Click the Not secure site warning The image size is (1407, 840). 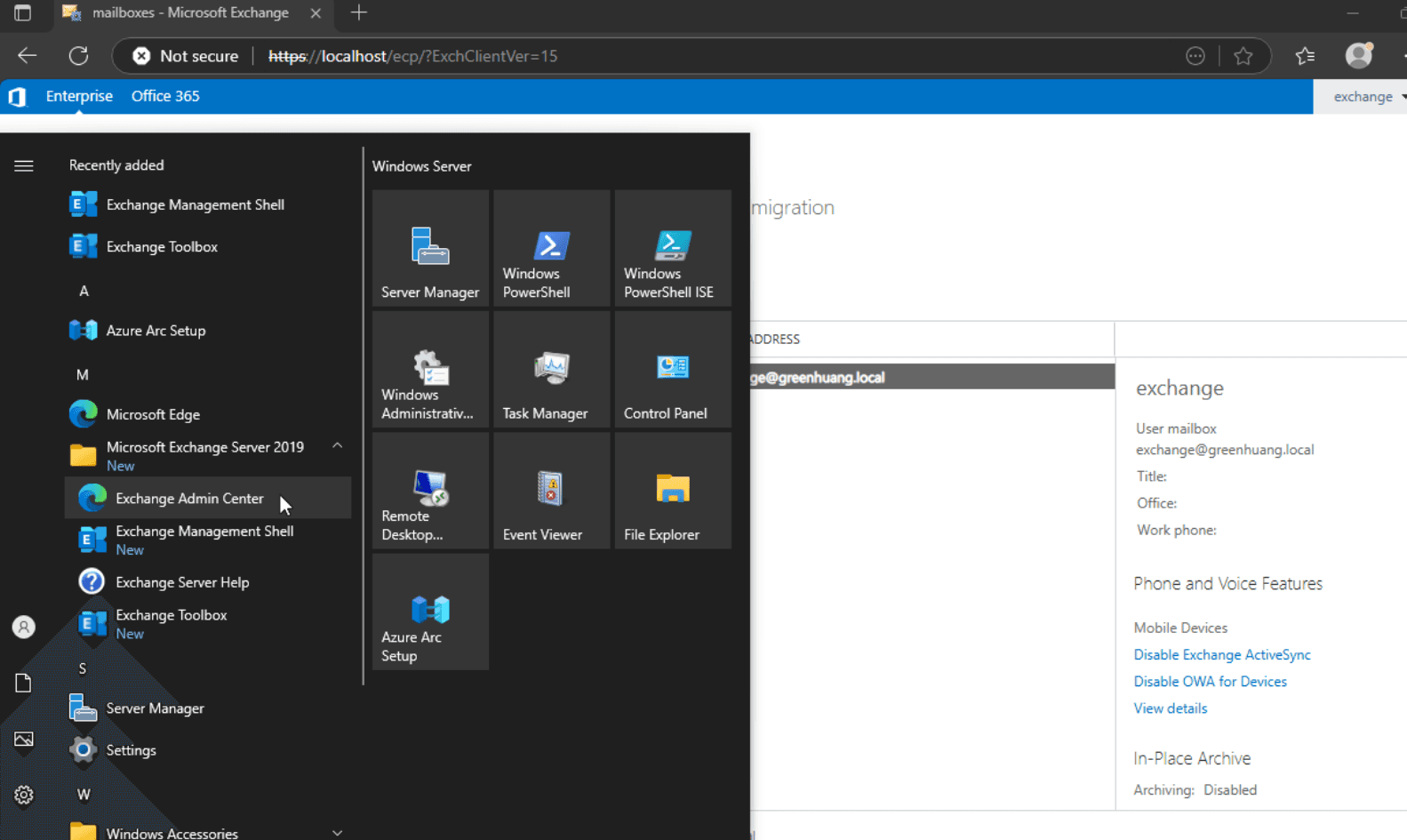[186, 56]
